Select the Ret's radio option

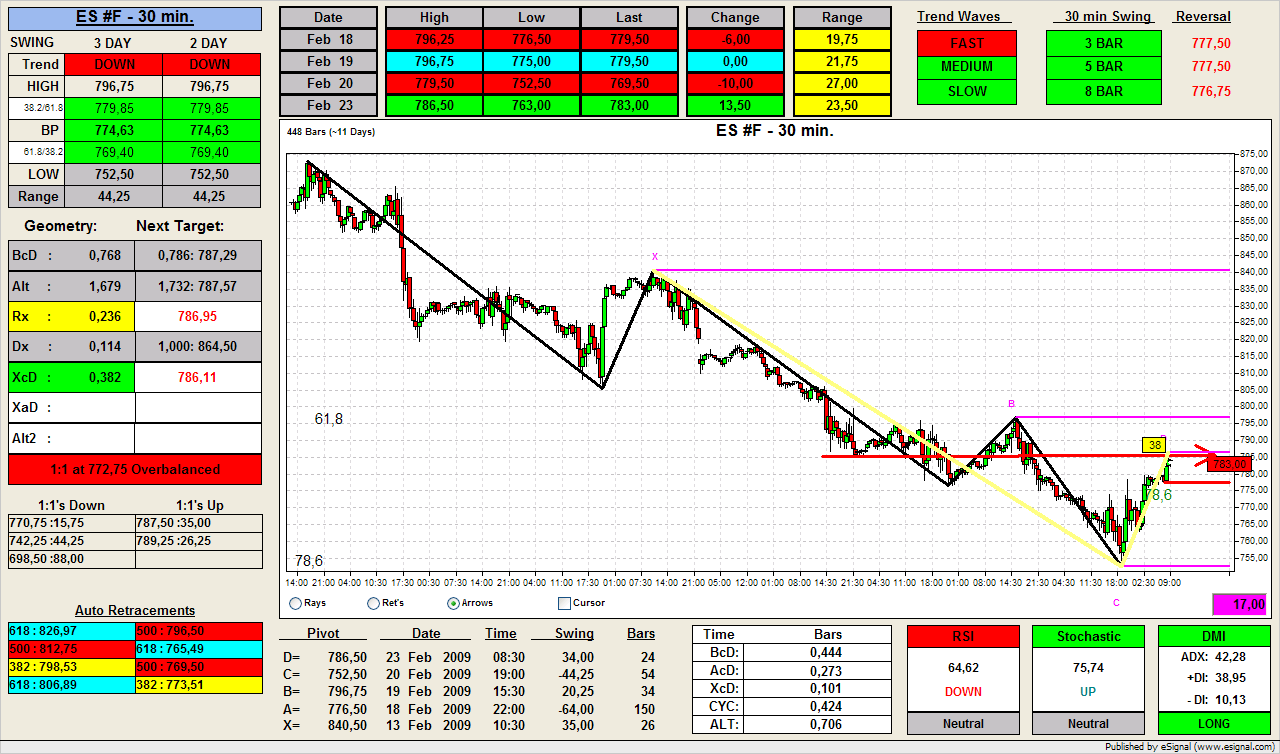point(373,603)
